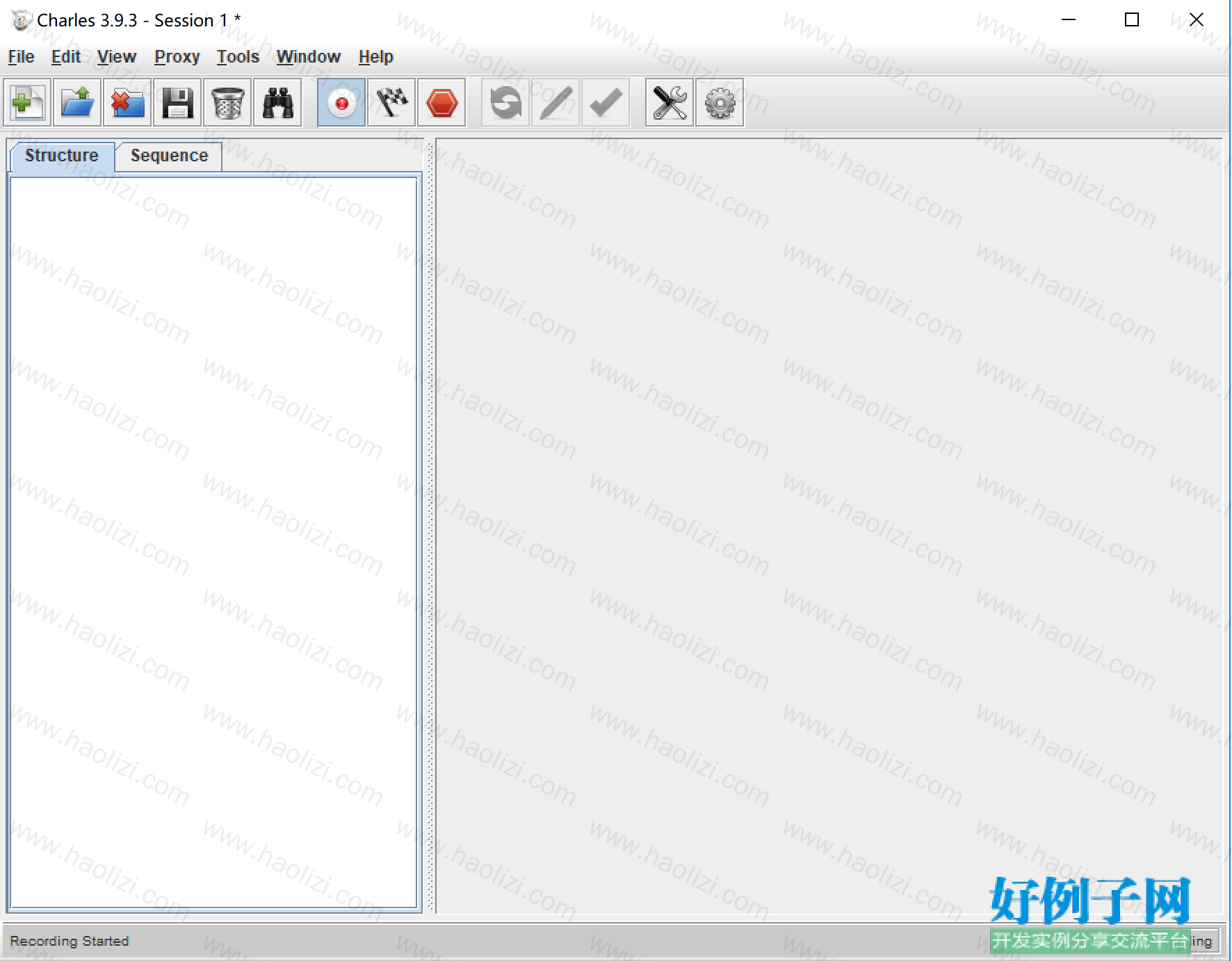Open a saved session file
This screenshot has height=961, width=1232.
point(77,103)
